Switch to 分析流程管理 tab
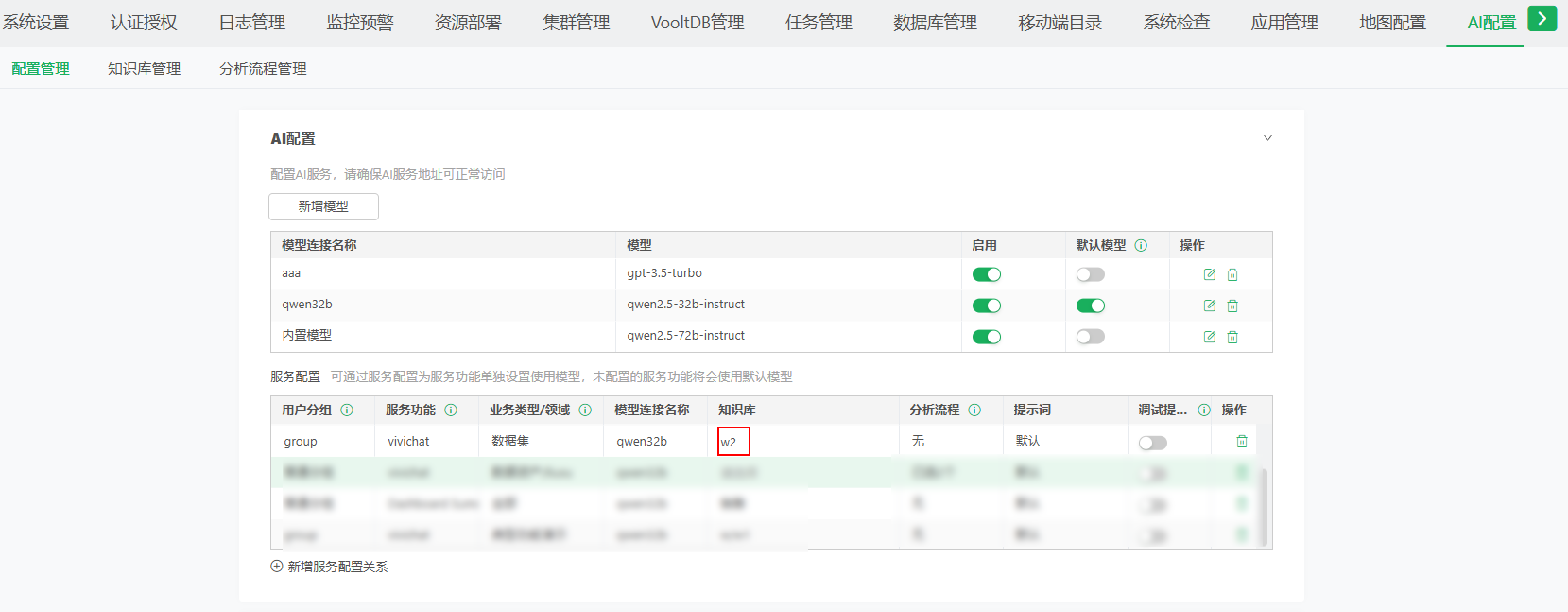Screen dimensions: 1568x612 point(263,69)
